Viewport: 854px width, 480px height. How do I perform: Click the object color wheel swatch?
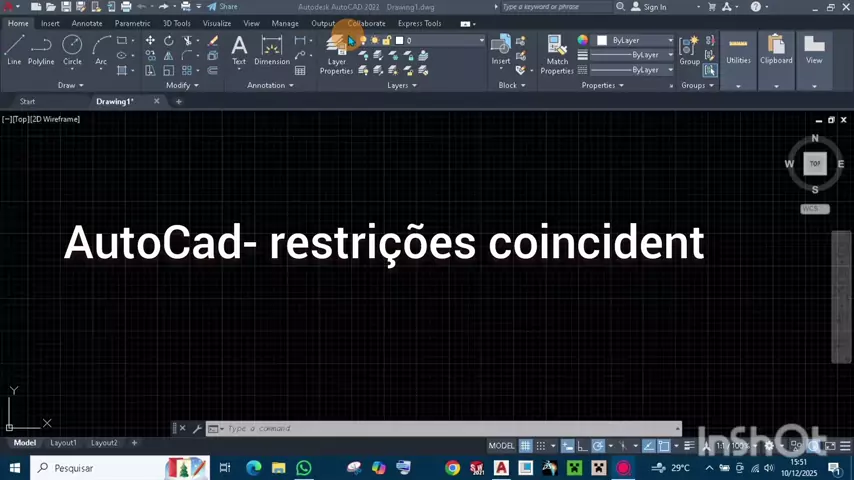[x=583, y=40]
